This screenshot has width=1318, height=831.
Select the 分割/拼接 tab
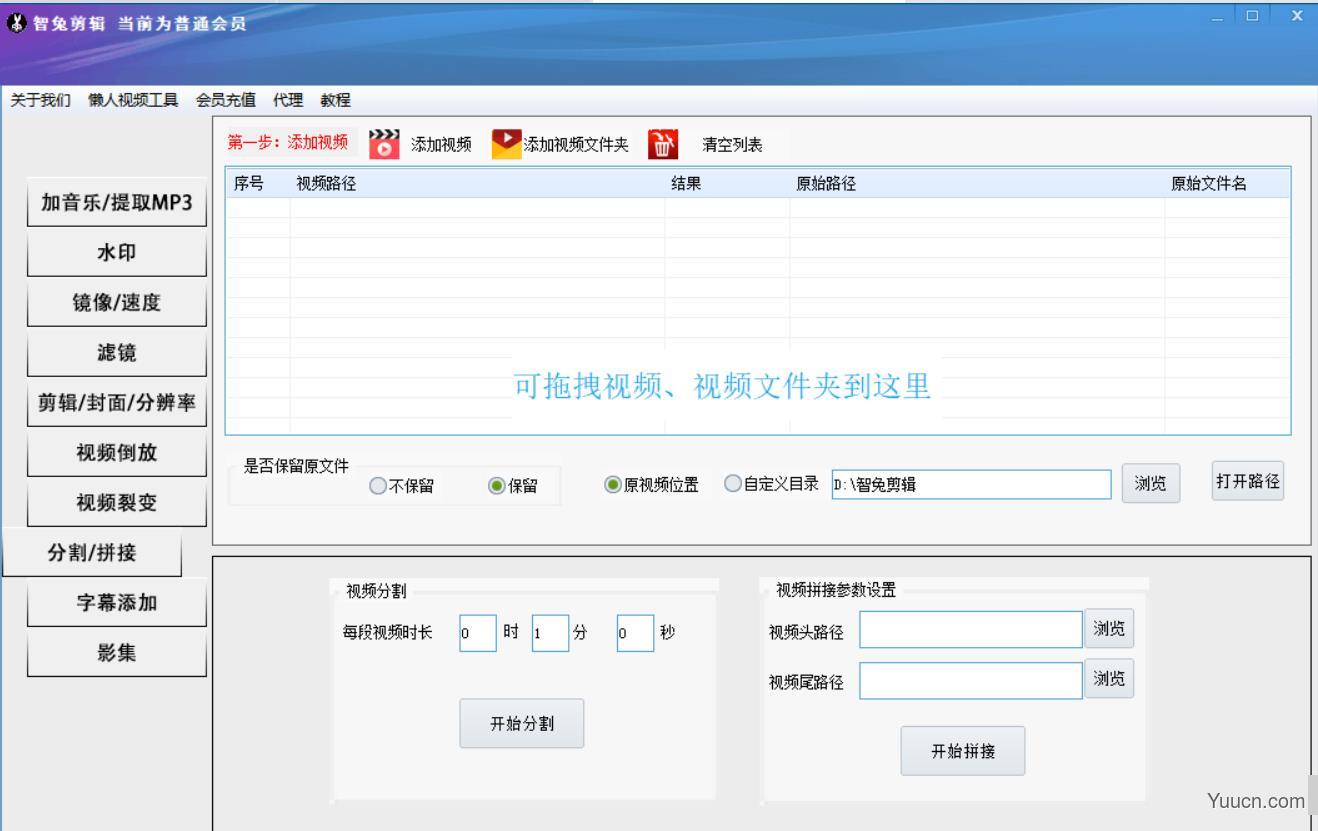[92, 553]
